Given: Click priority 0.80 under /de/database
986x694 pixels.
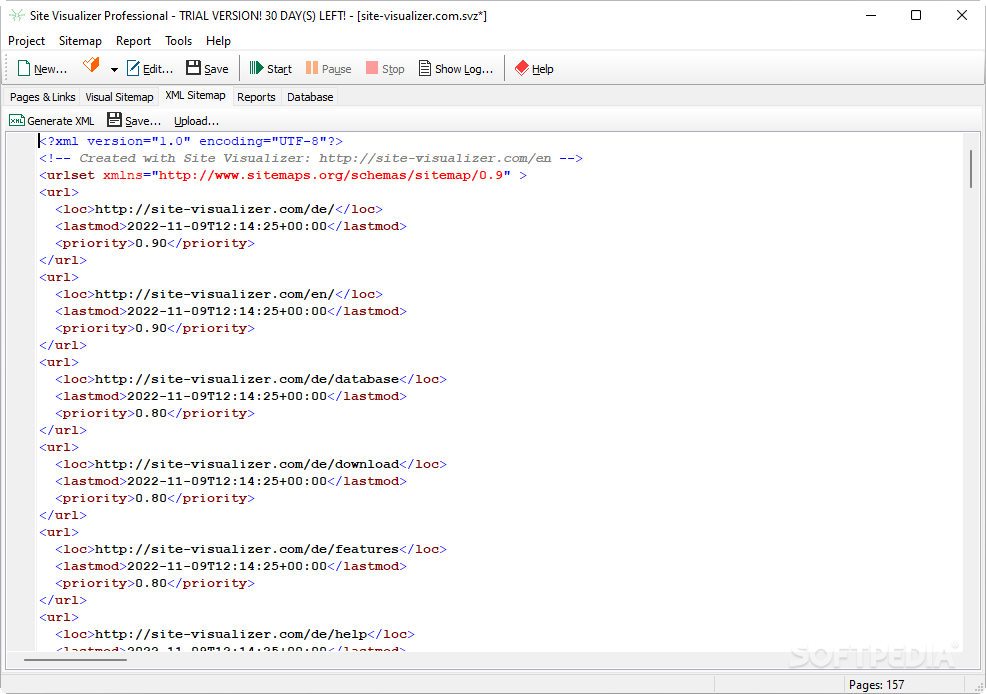Looking at the screenshot, I should [x=155, y=413].
